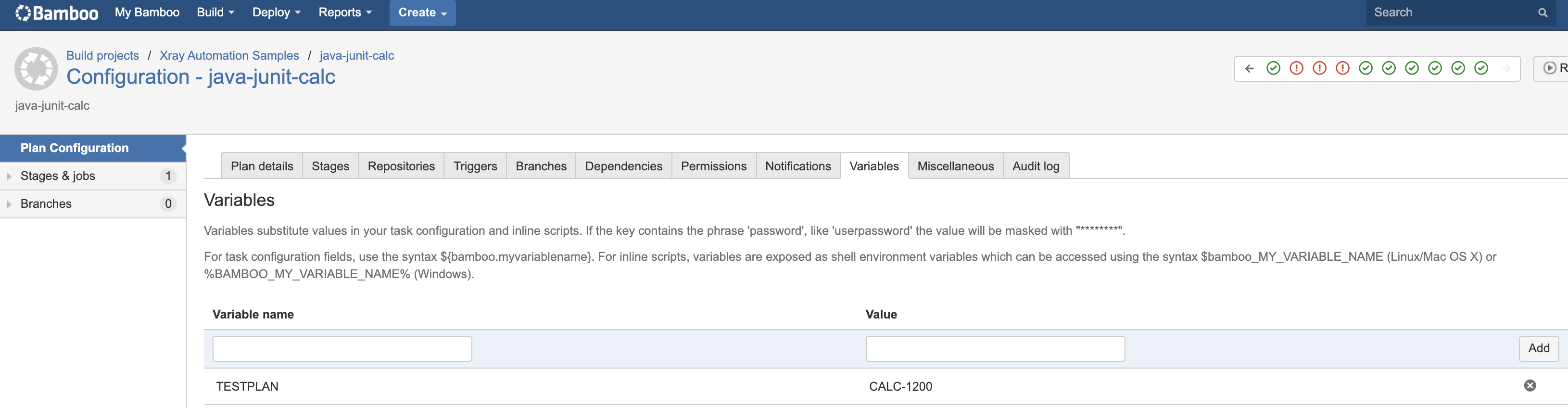This screenshot has height=408, width=1568.
Task: Click the search magnifier icon
Action: pos(1543,13)
